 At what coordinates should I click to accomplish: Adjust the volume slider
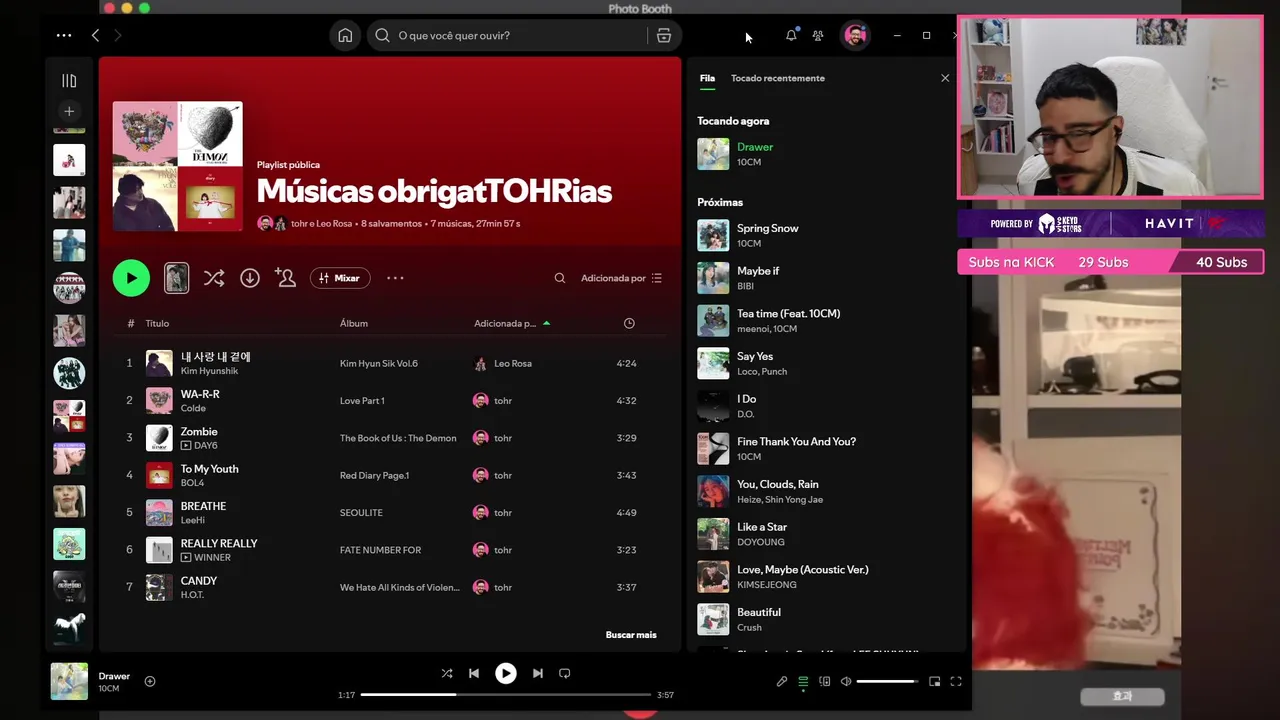tap(886, 681)
